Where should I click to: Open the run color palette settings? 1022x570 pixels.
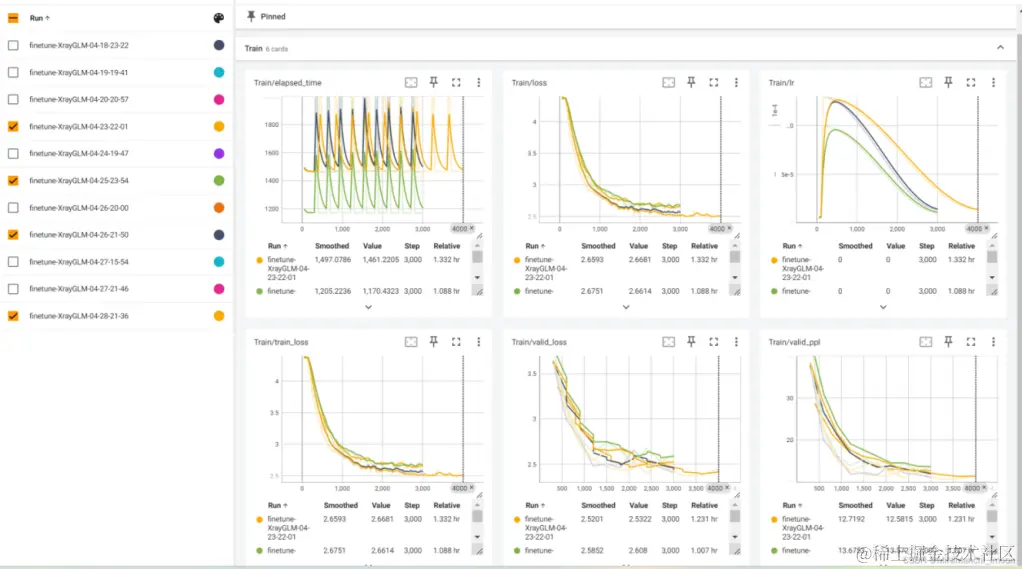pyautogui.click(x=218, y=18)
